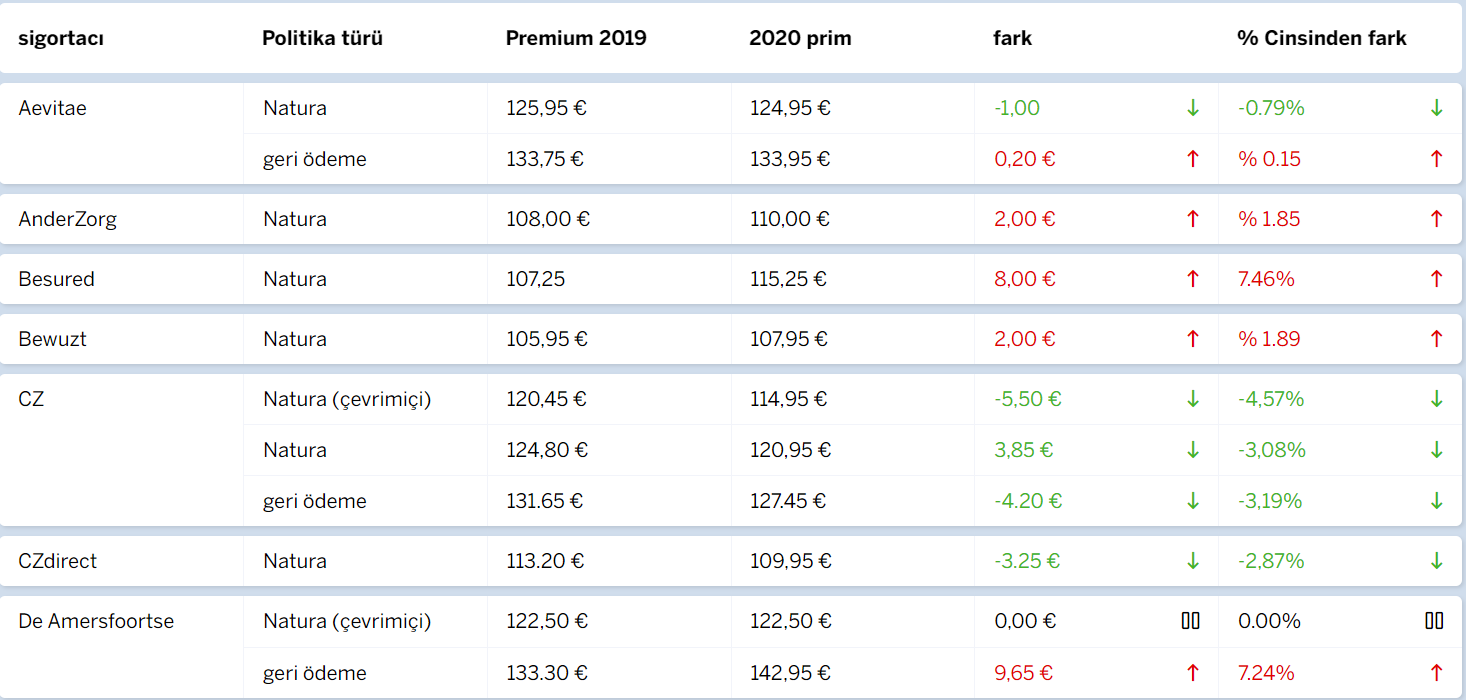Select the AnderZorg insurer name
Image resolution: width=1466 pixels, height=700 pixels.
(67, 219)
